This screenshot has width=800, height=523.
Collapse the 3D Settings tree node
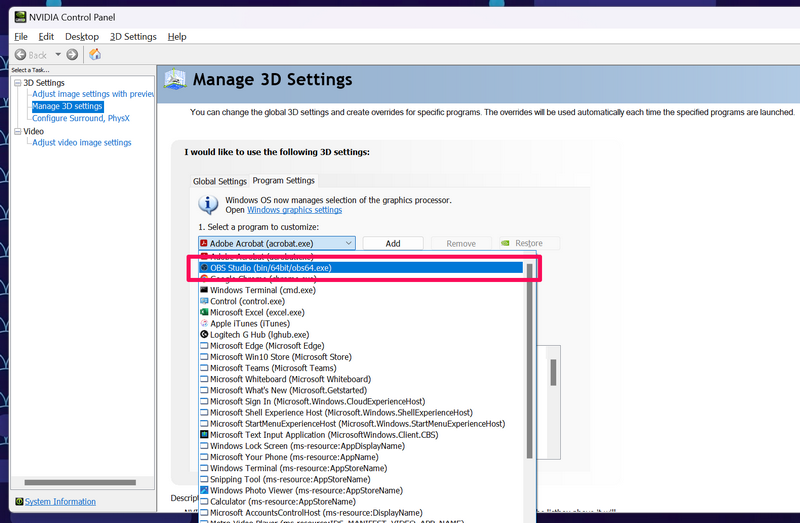[17, 83]
